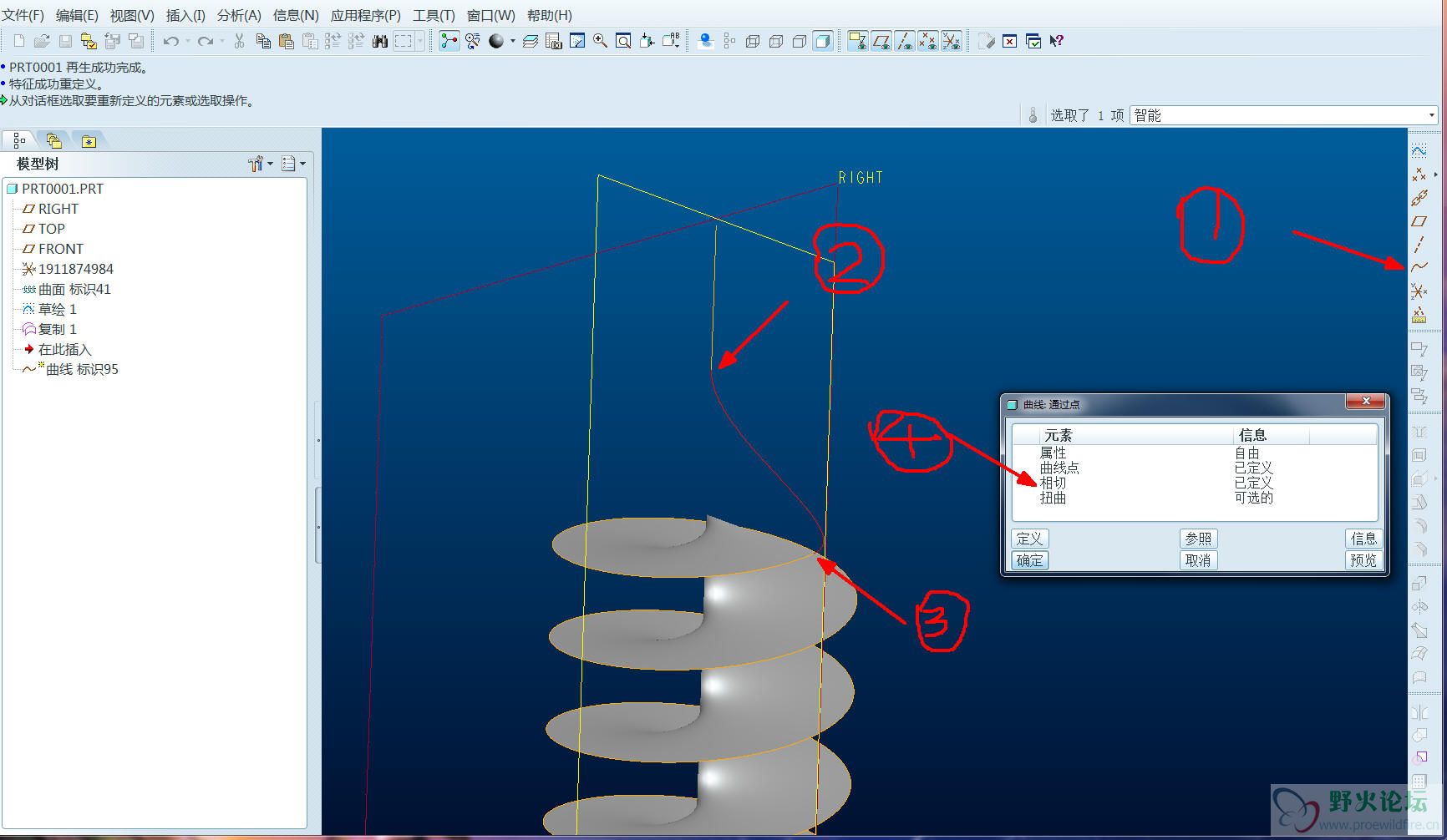Select the Datum Coordinate System tool
The height and width of the screenshot is (840, 1447).
[x=1419, y=291]
